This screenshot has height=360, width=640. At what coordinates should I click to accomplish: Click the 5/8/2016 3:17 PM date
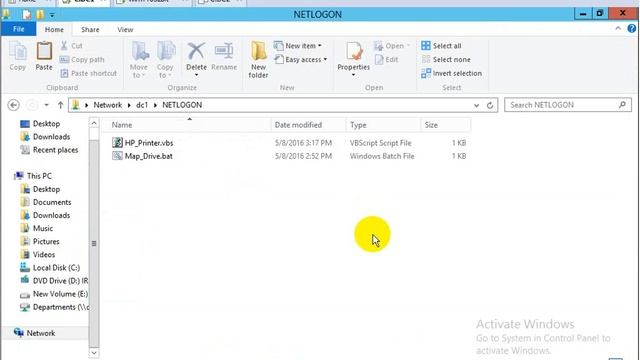click(303, 143)
